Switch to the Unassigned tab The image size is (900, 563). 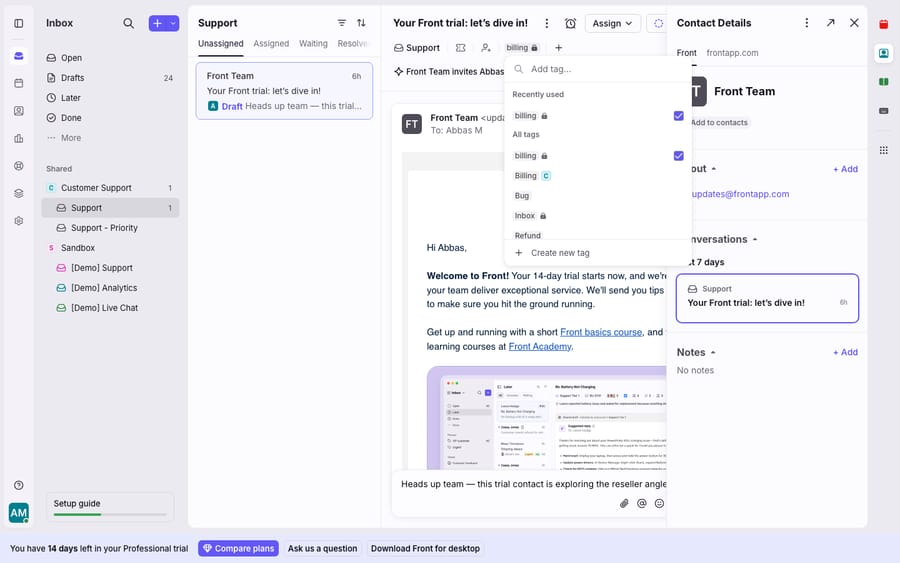(220, 44)
